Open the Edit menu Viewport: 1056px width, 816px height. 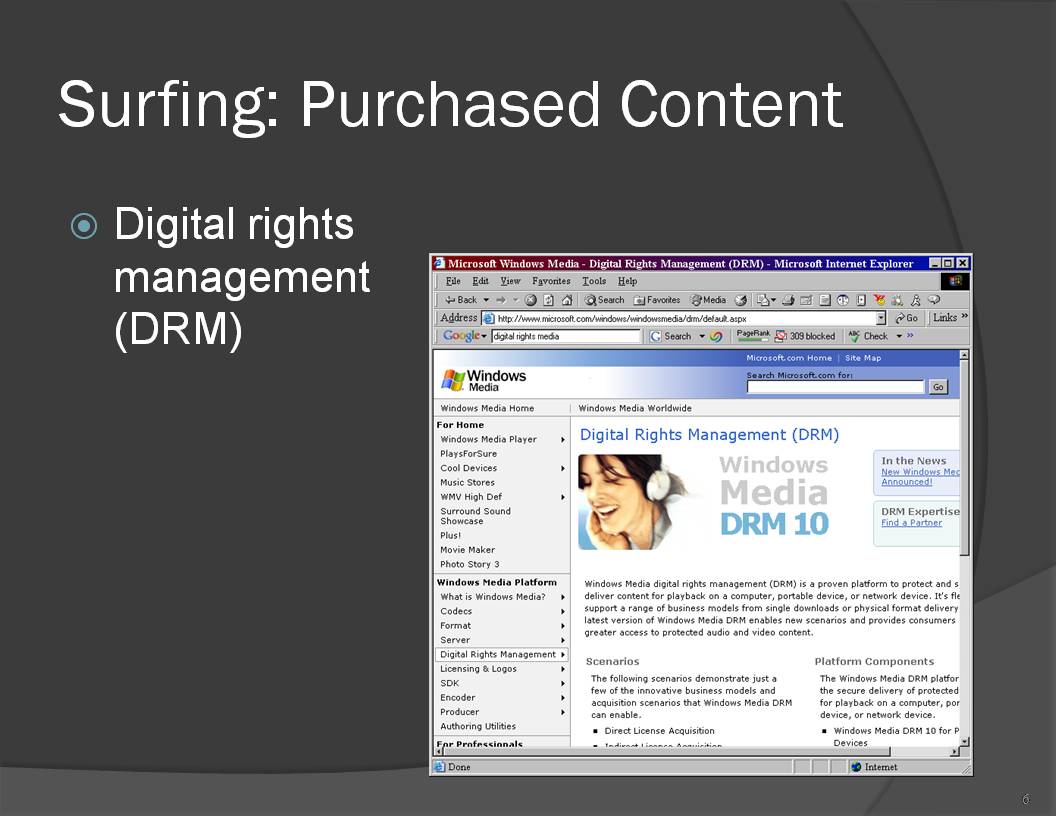click(480, 281)
